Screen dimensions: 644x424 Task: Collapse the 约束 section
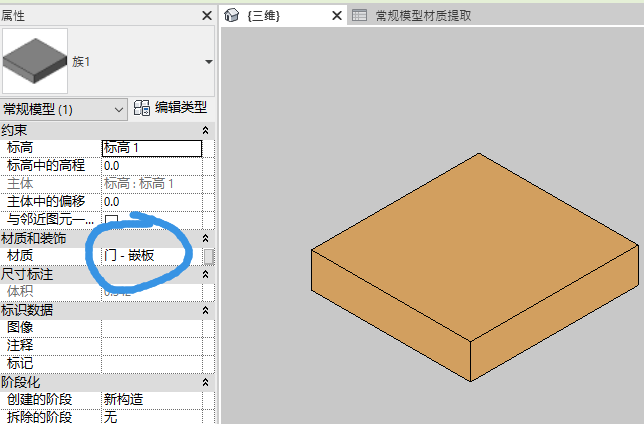coord(205,130)
